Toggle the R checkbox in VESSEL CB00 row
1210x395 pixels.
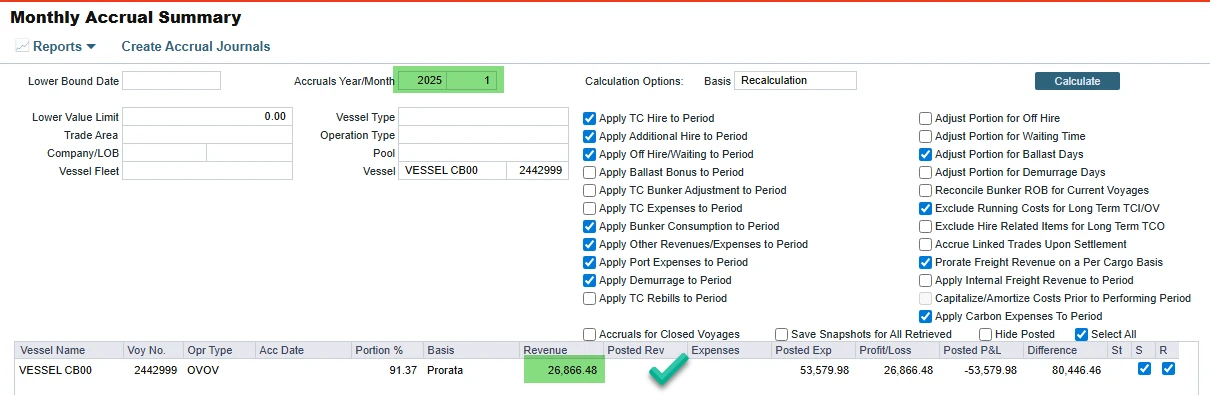(x=1168, y=369)
